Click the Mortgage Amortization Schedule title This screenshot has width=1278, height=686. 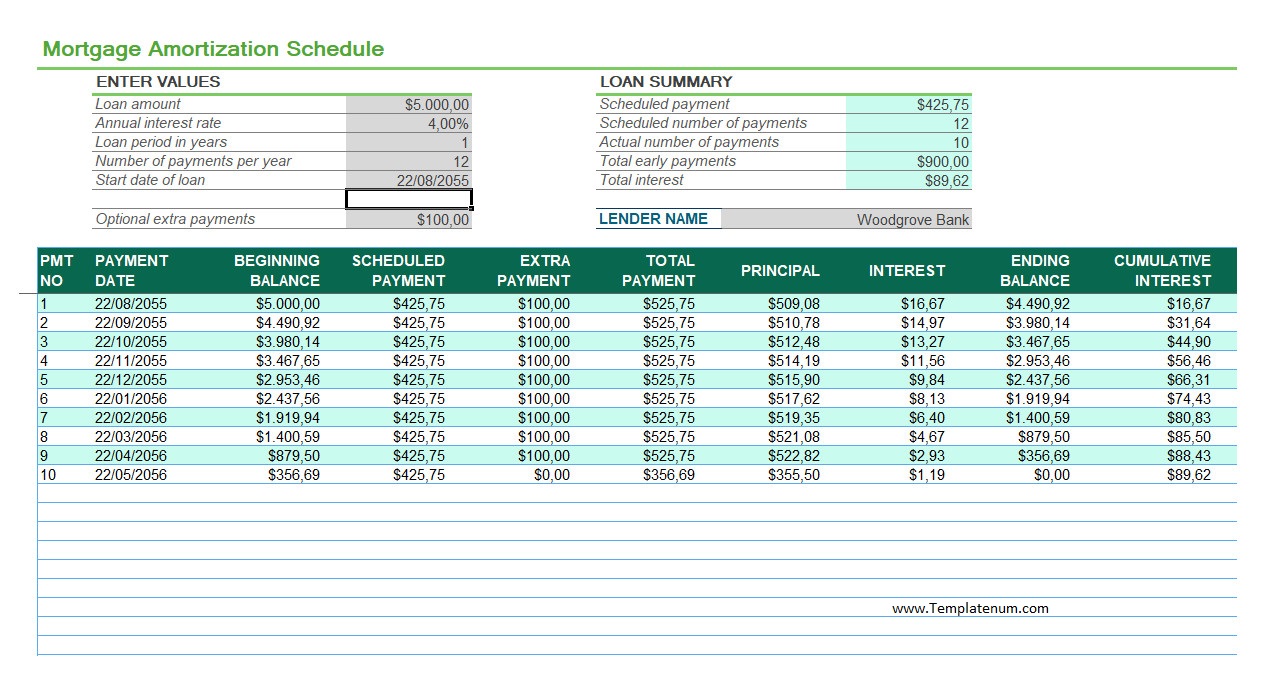(213, 48)
